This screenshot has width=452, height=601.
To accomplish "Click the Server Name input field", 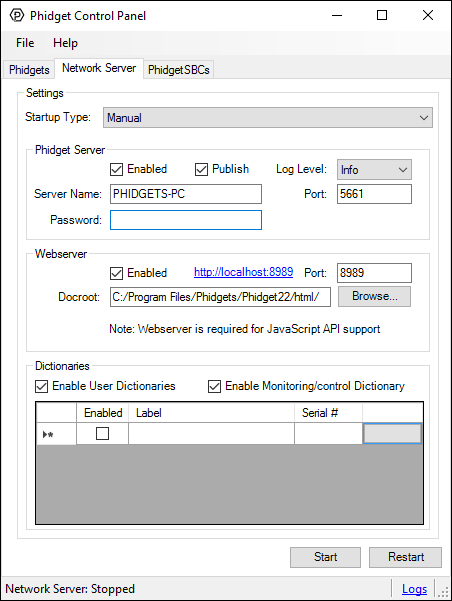I will (x=186, y=194).
